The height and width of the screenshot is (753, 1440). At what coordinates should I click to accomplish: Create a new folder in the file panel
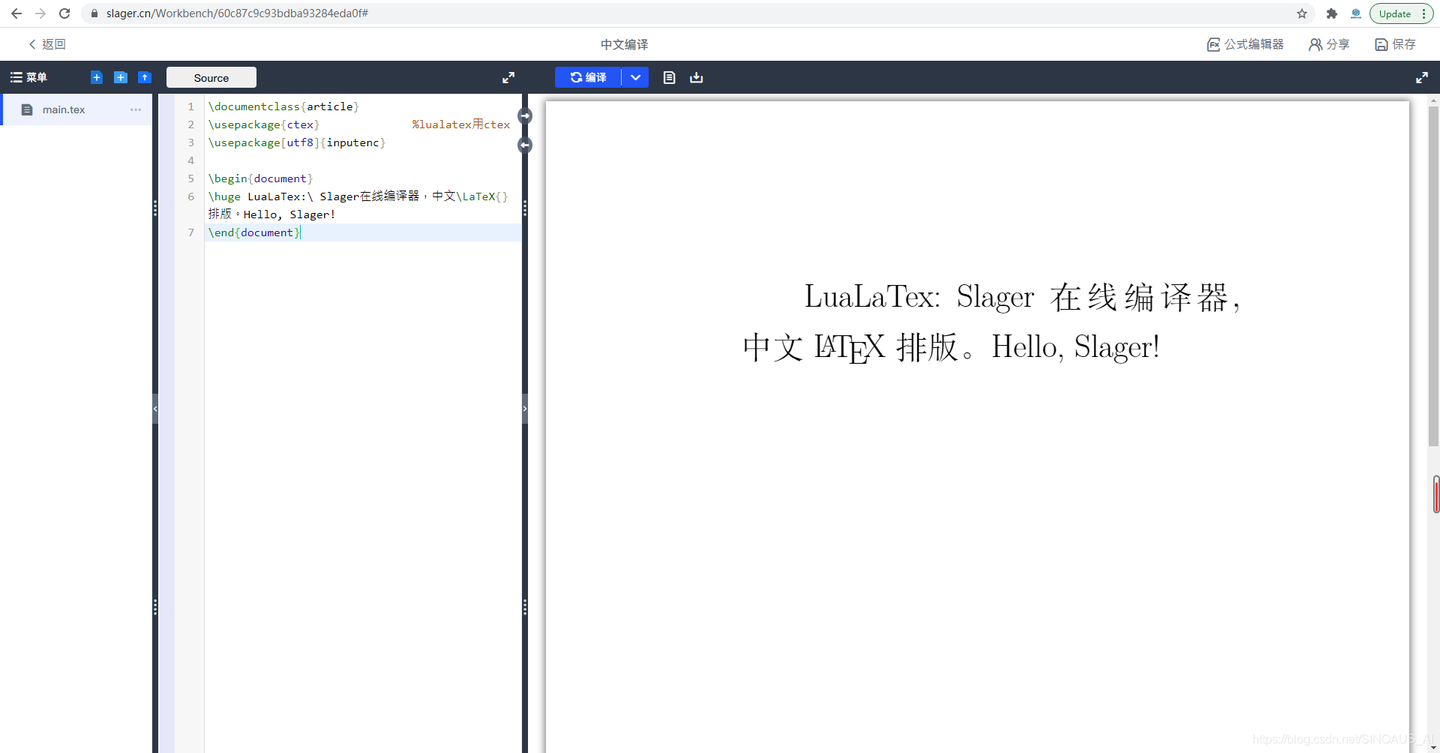(120, 77)
